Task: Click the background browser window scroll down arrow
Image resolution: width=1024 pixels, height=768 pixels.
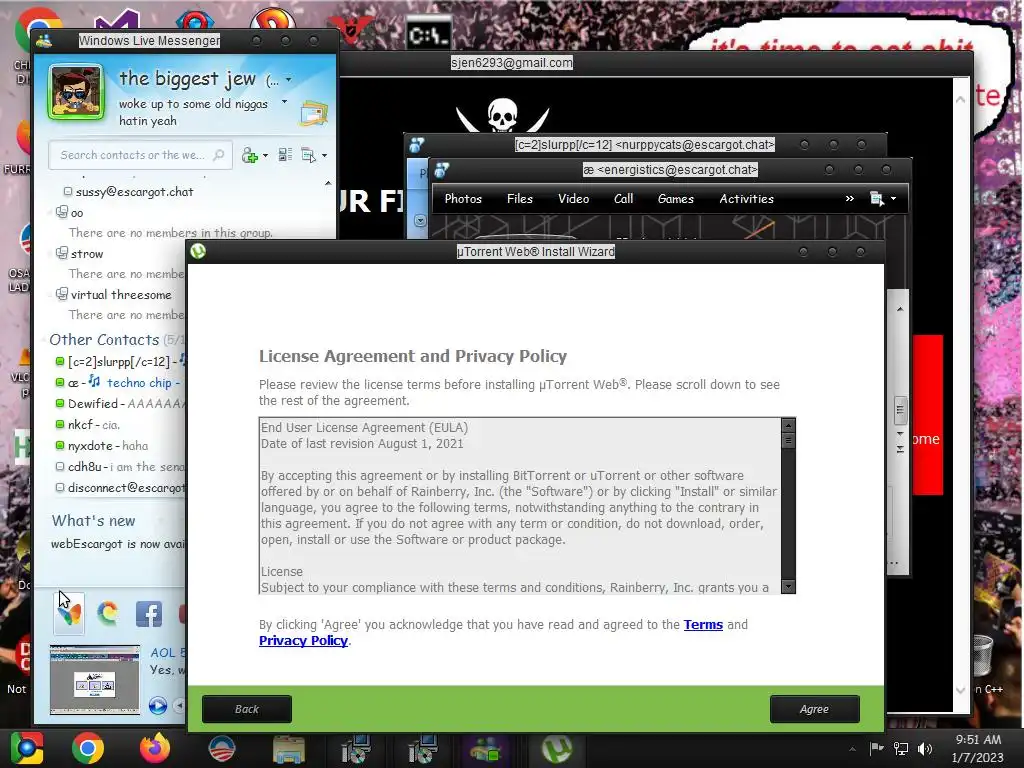Action: point(960,690)
